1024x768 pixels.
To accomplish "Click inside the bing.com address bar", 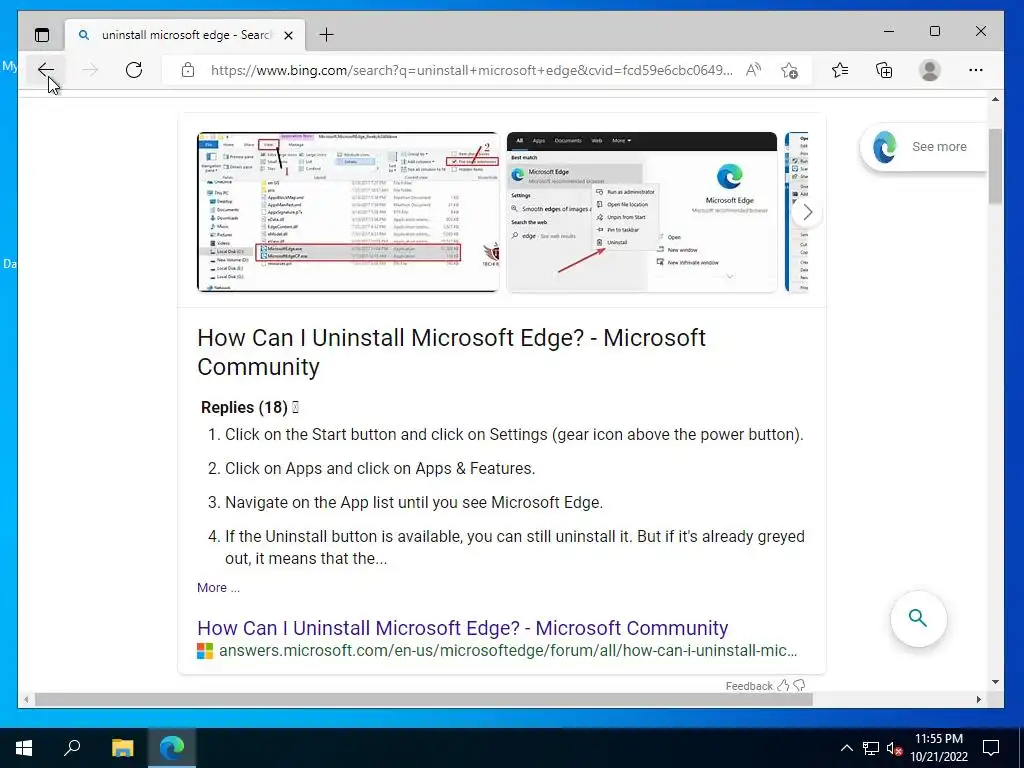I will tap(472, 70).
